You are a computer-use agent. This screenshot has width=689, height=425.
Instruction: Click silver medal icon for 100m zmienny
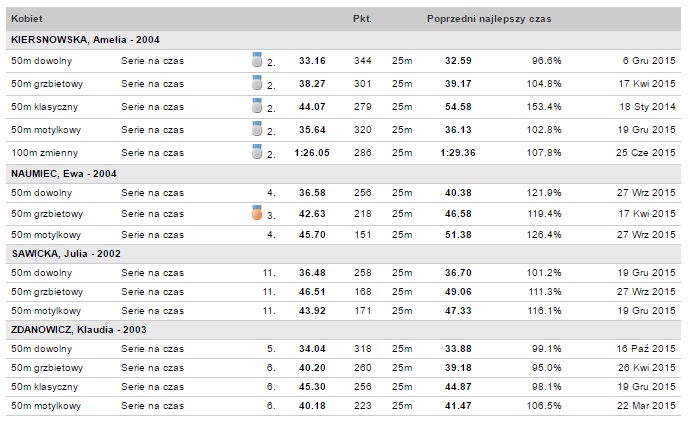(257, 153)
